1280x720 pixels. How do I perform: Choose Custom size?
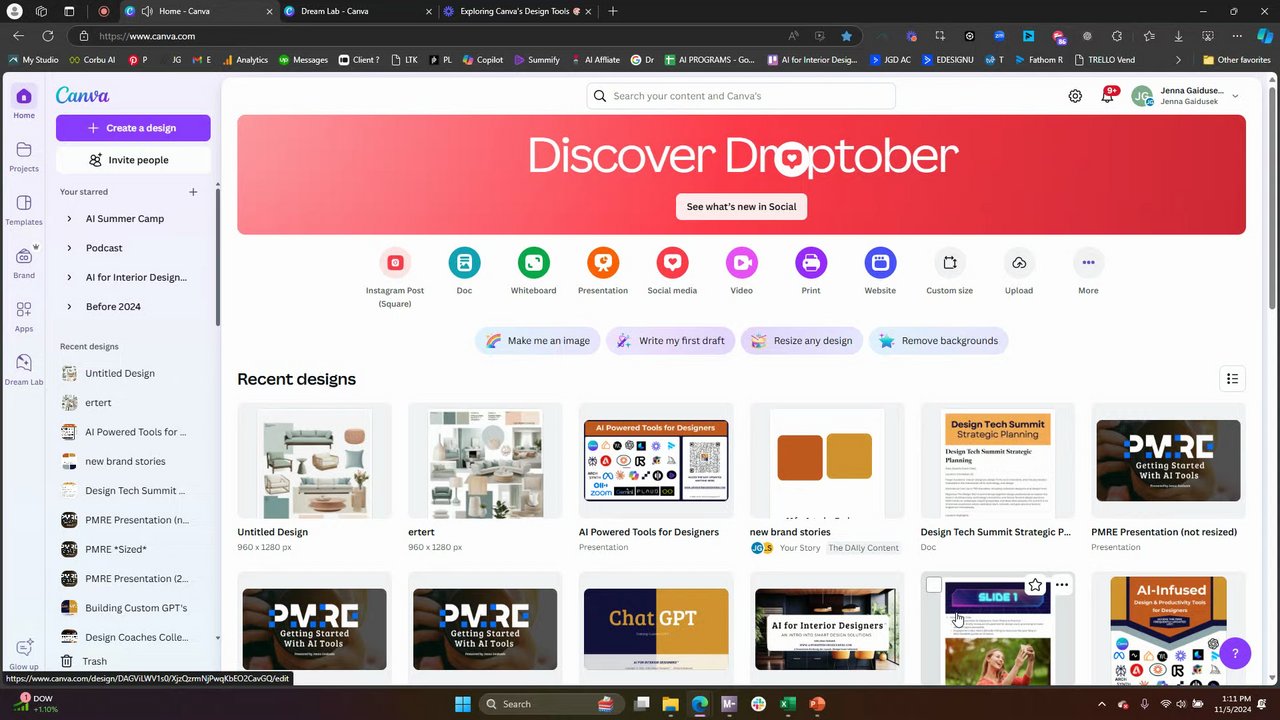950,263
